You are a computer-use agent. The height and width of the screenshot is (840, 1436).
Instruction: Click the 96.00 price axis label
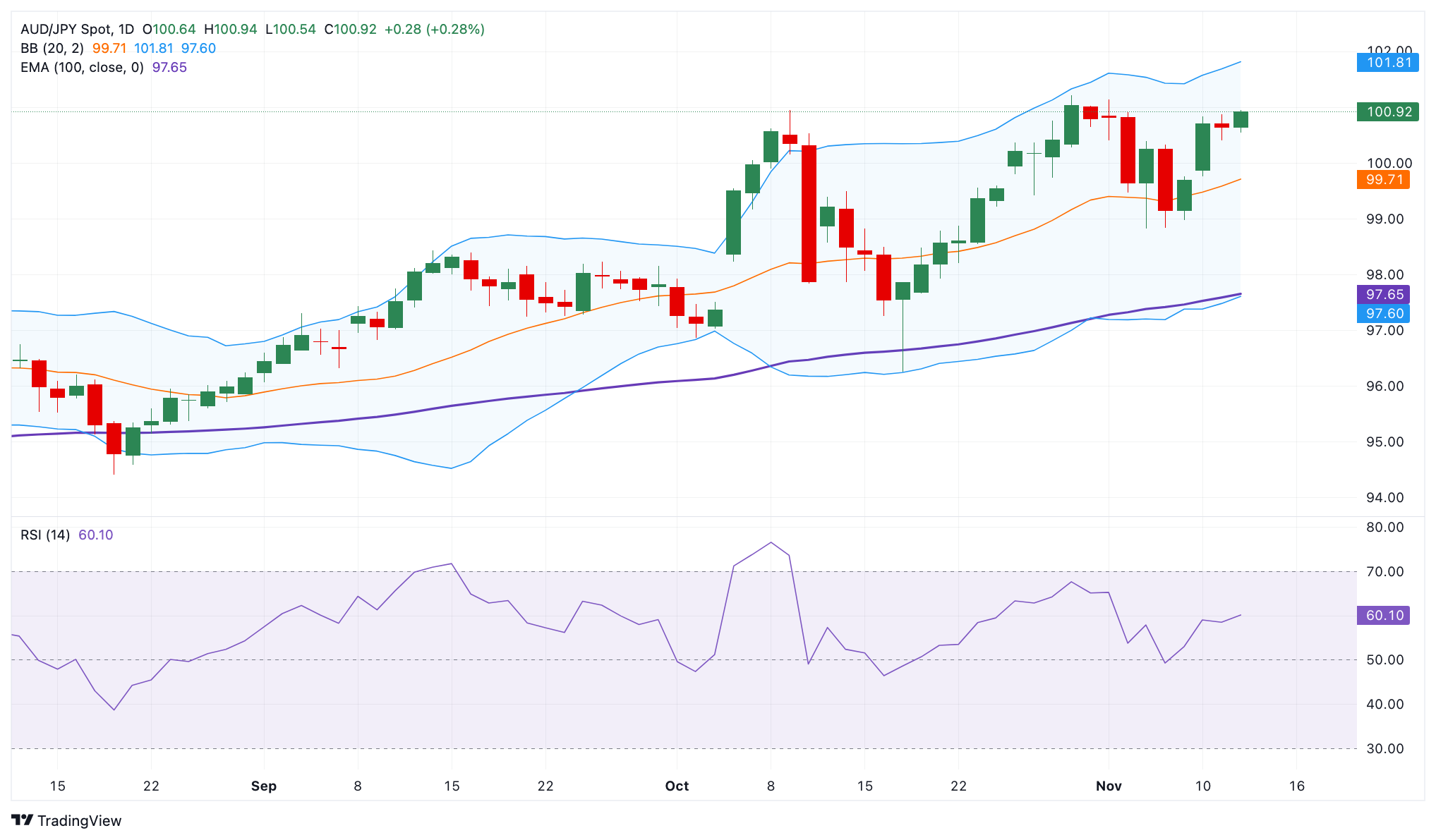(1384, 386)
